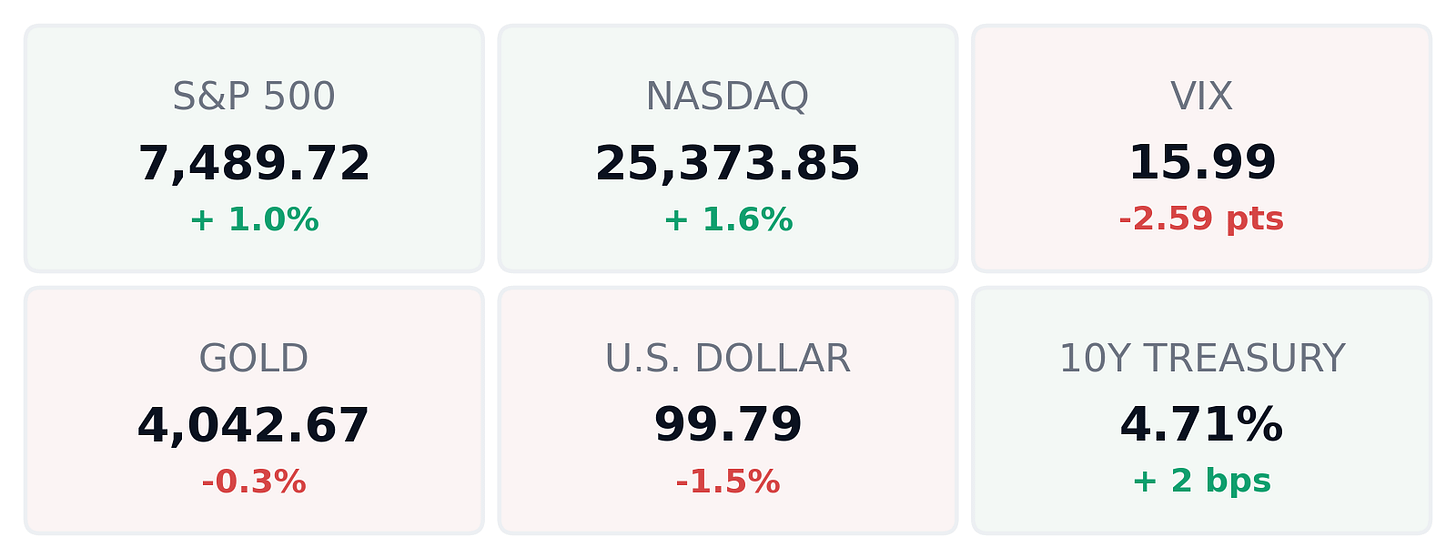
Task: Click the + 2 bps treasury change
Action: tap(1202, 482)
